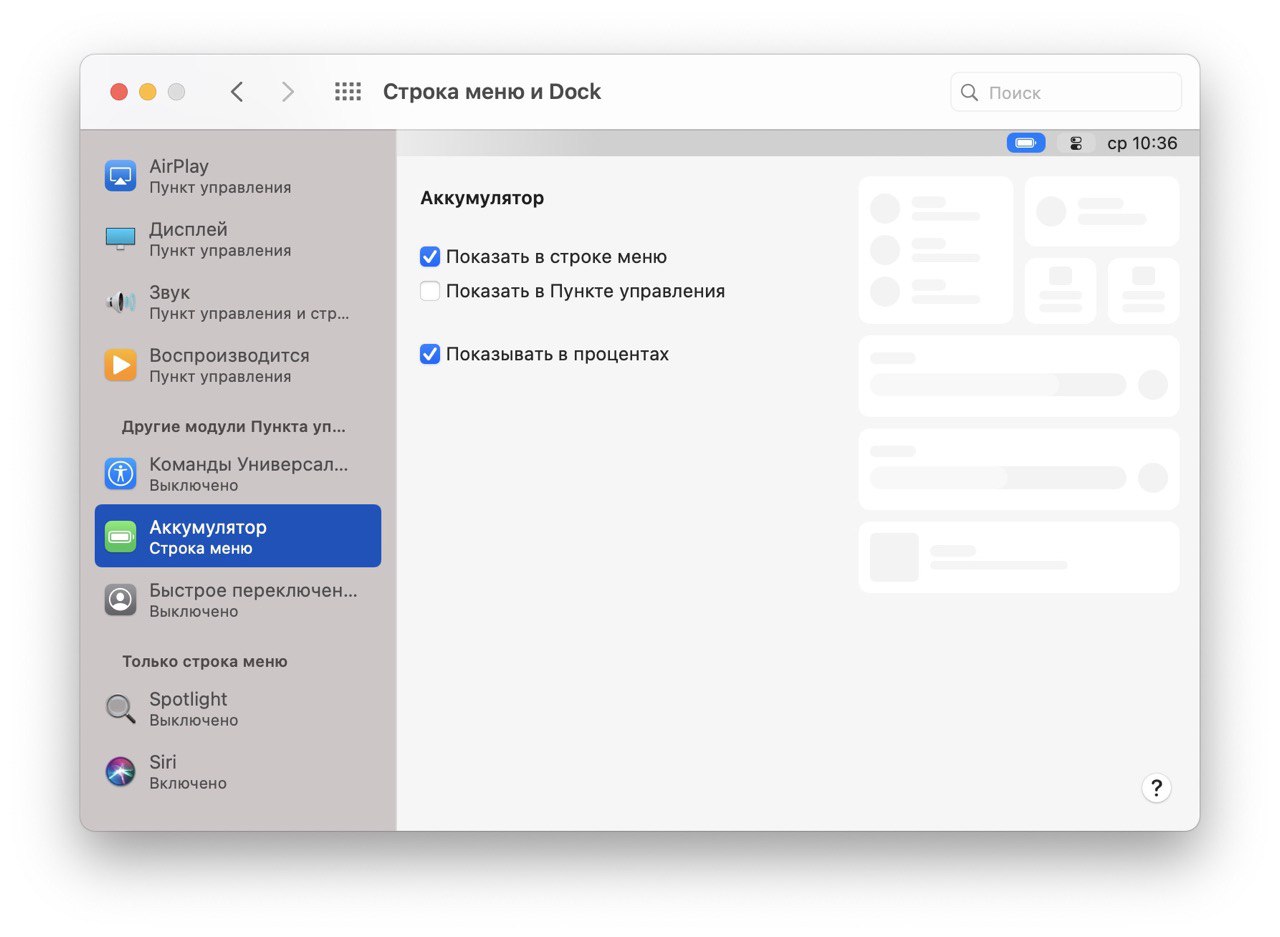1280x937 pixels.
Task: Enable Показать в Пункте управления
Action: 430,291
